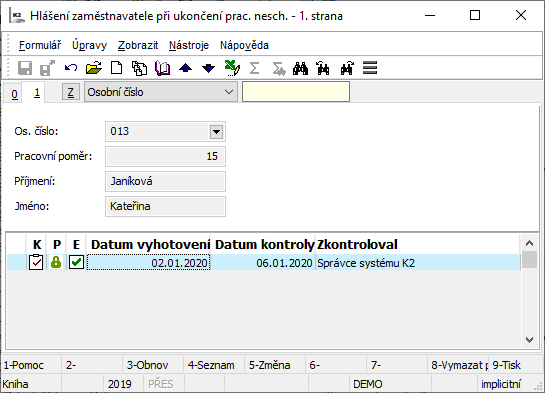Click the 6- function key slot
Screen dimensions: 545x393
[x=336, y=365]
